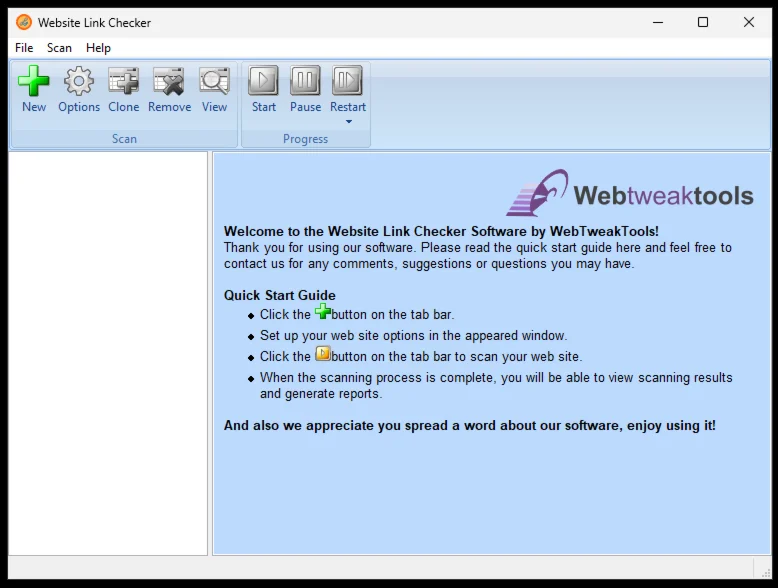This screenshot has width=778, height=588.
Task: Open the Scan menu
Action: pos(59,48)
